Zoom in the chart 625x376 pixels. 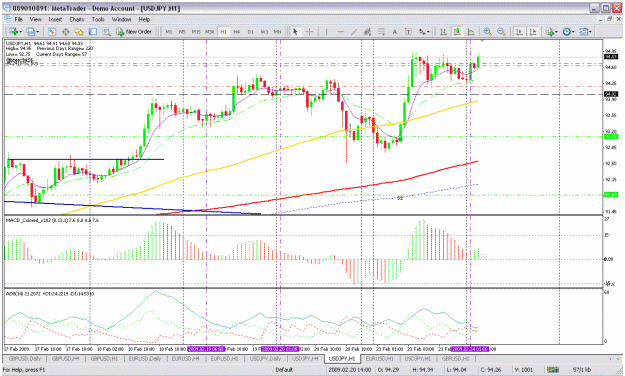(x=487, y=31)
